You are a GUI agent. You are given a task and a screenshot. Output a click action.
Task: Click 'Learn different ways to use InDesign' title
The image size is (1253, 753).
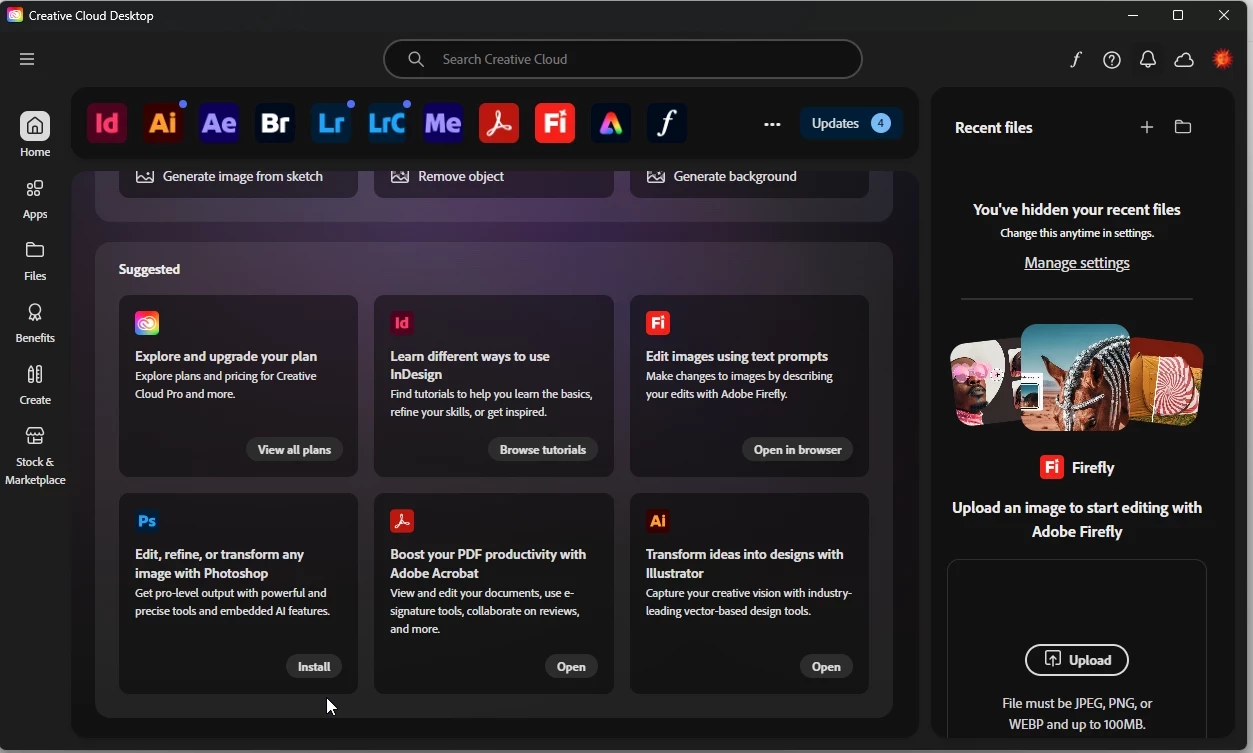point(470,365)
